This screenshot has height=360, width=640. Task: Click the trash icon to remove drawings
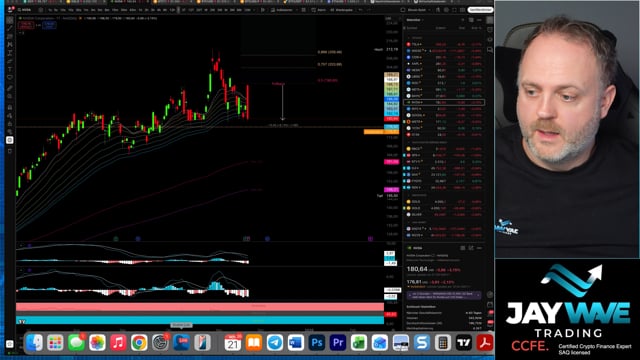pyautogui.click(x=10, y=151)
